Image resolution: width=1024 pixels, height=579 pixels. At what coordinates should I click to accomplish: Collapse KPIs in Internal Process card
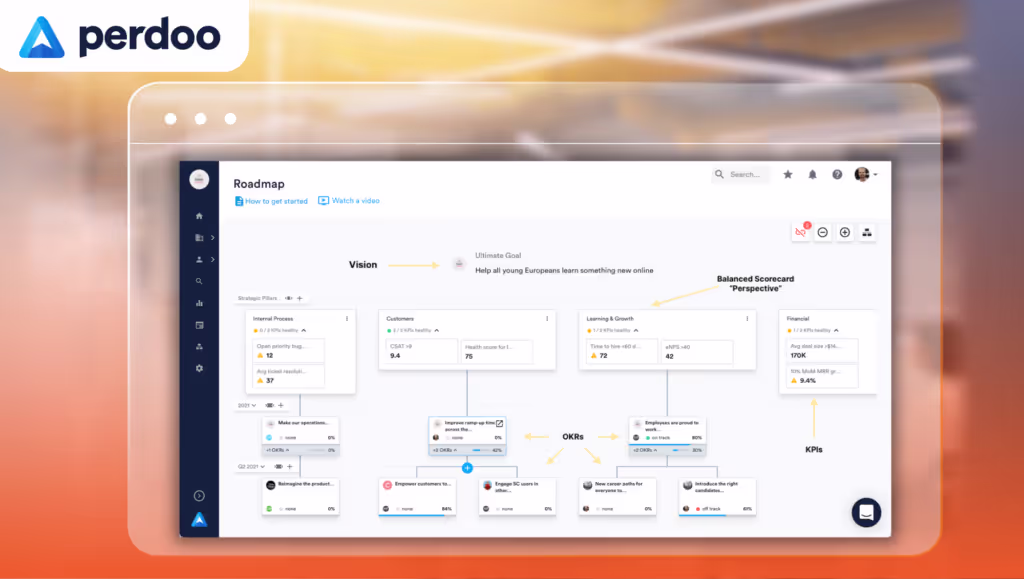point(303,329)
